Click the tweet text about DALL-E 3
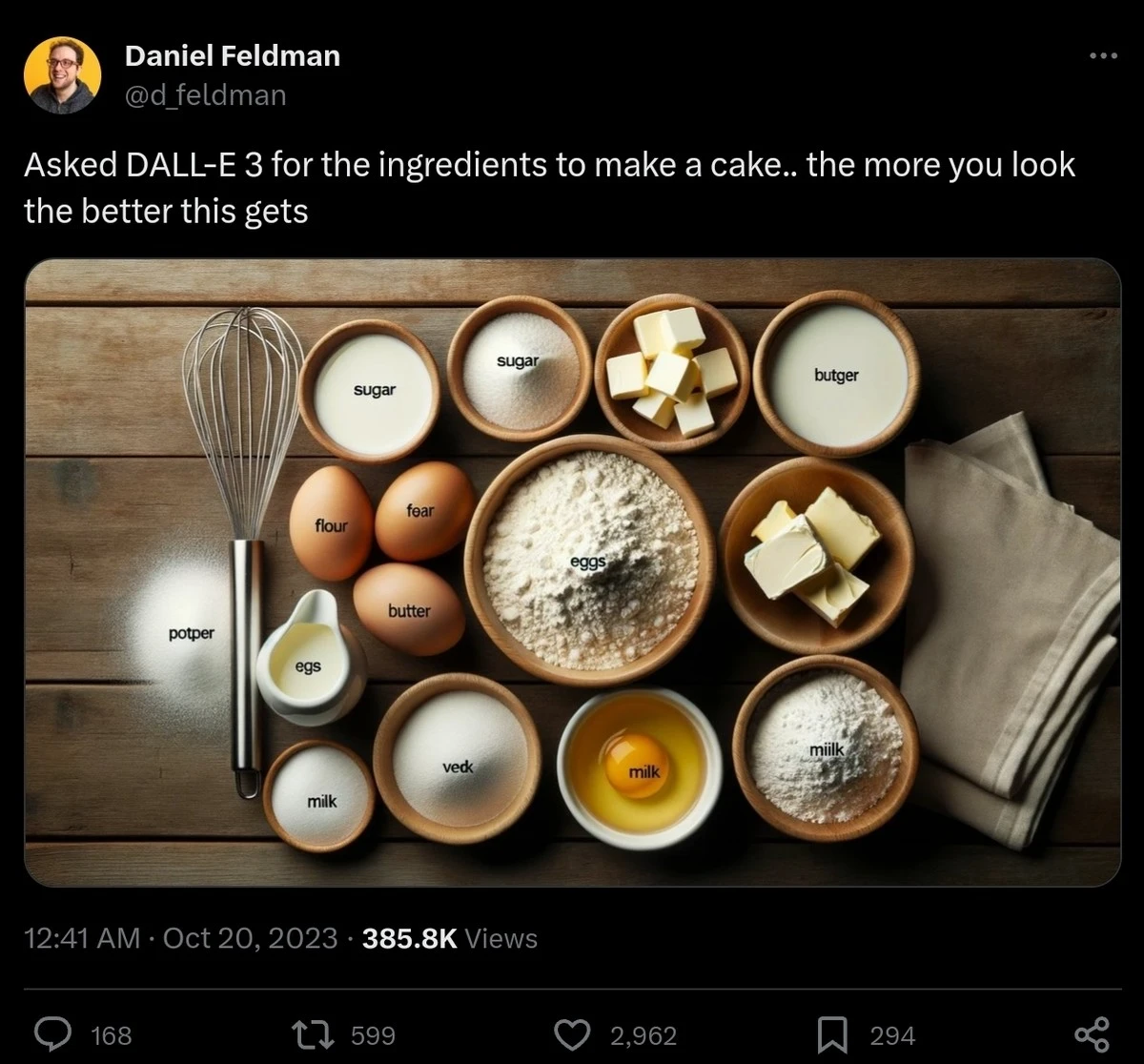The width and height of the screenshot is (1144, 1064). (548, 187)
